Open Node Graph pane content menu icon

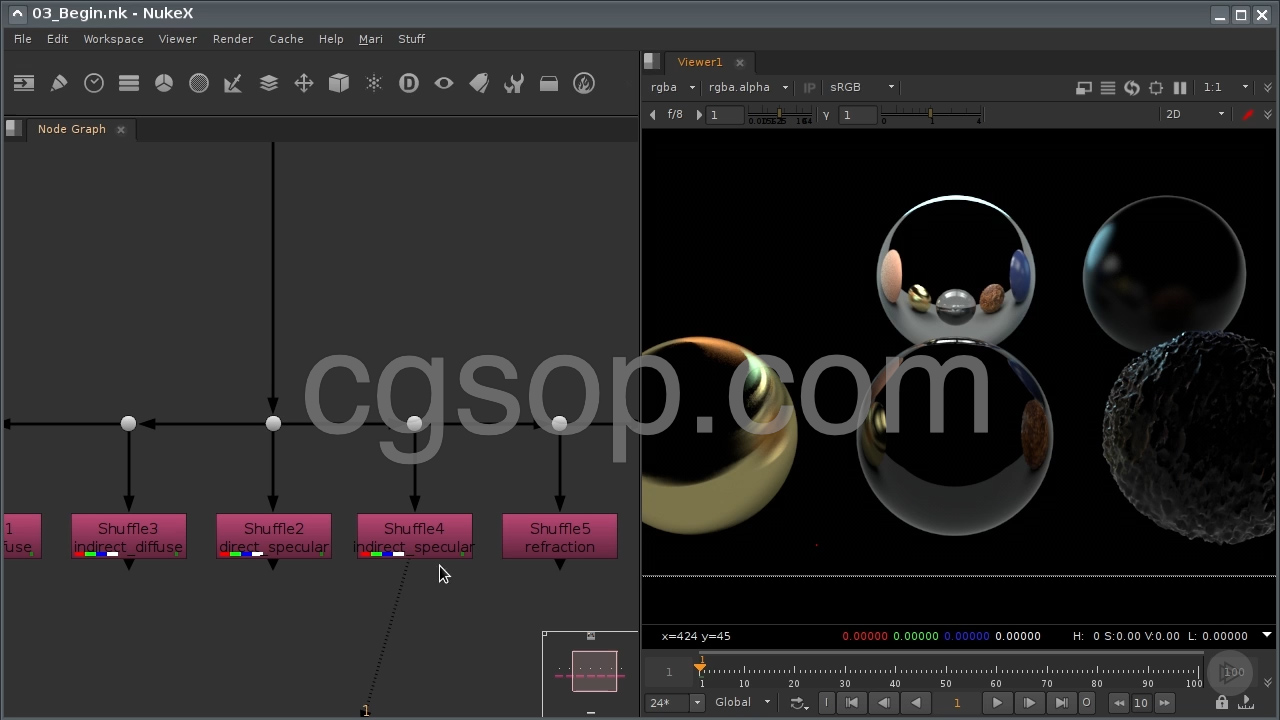click(13, 128)
